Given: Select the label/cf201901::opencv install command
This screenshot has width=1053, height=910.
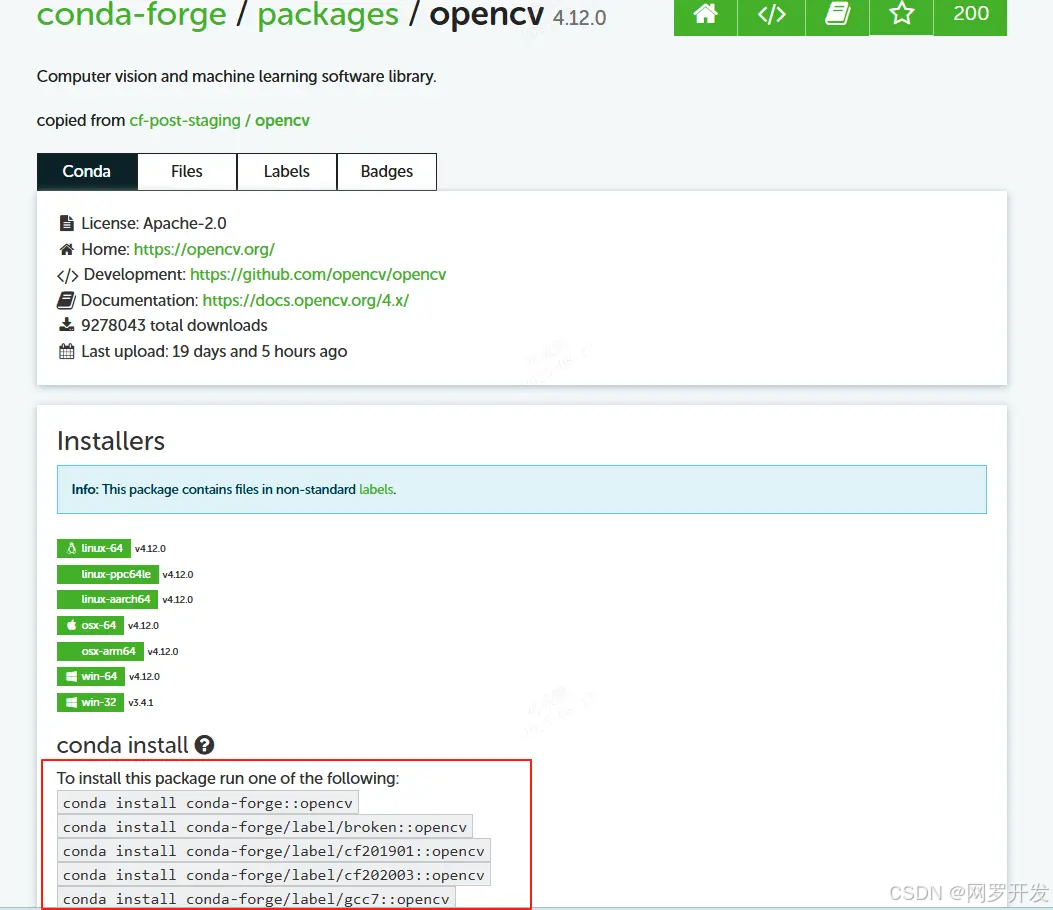Looking at the screenshot, I should [x=274, y=852].
